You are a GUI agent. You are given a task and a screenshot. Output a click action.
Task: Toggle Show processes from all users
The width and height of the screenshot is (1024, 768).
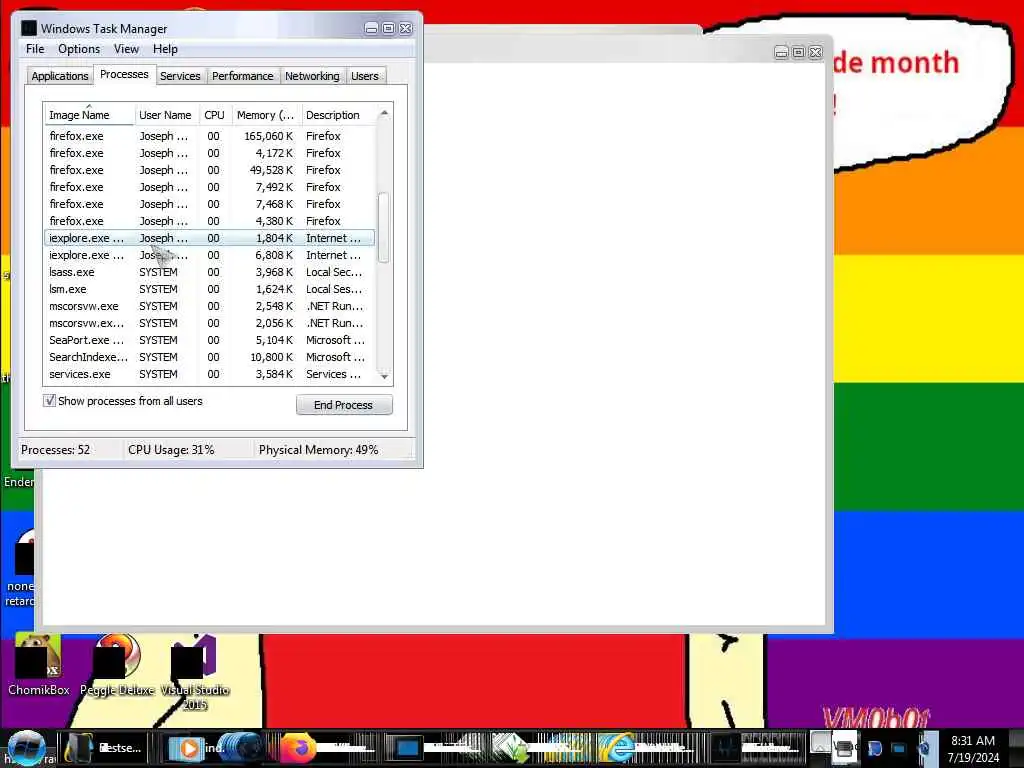tap(50, 401)
